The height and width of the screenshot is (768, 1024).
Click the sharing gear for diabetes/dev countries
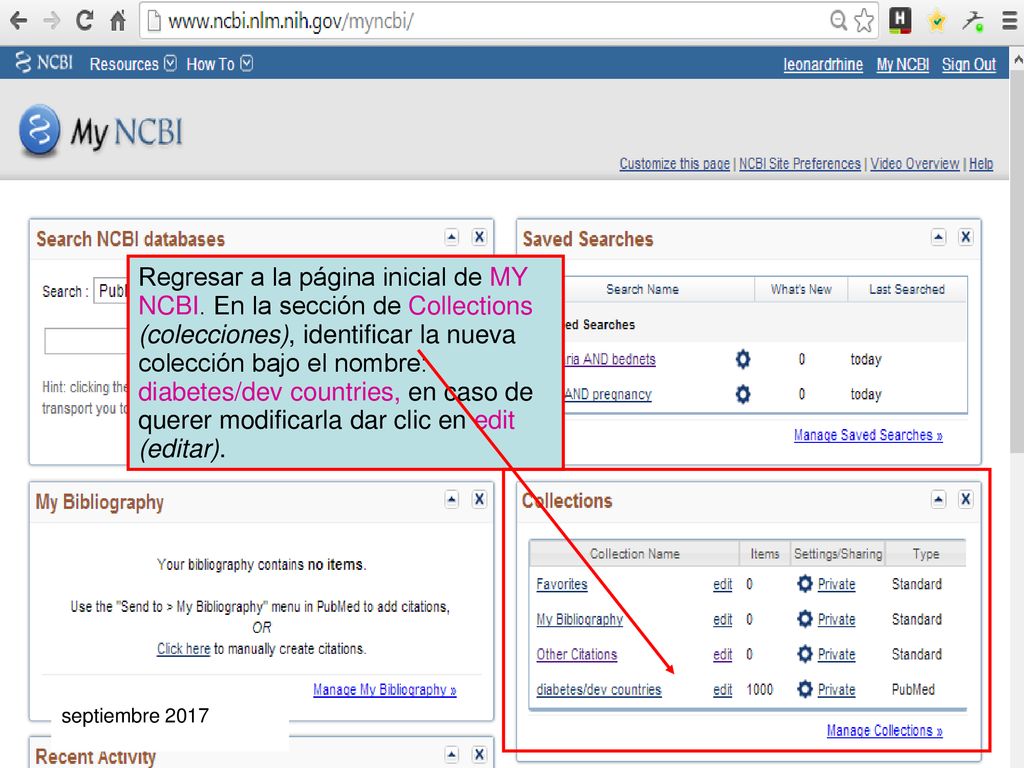click(x=805, y=689)
